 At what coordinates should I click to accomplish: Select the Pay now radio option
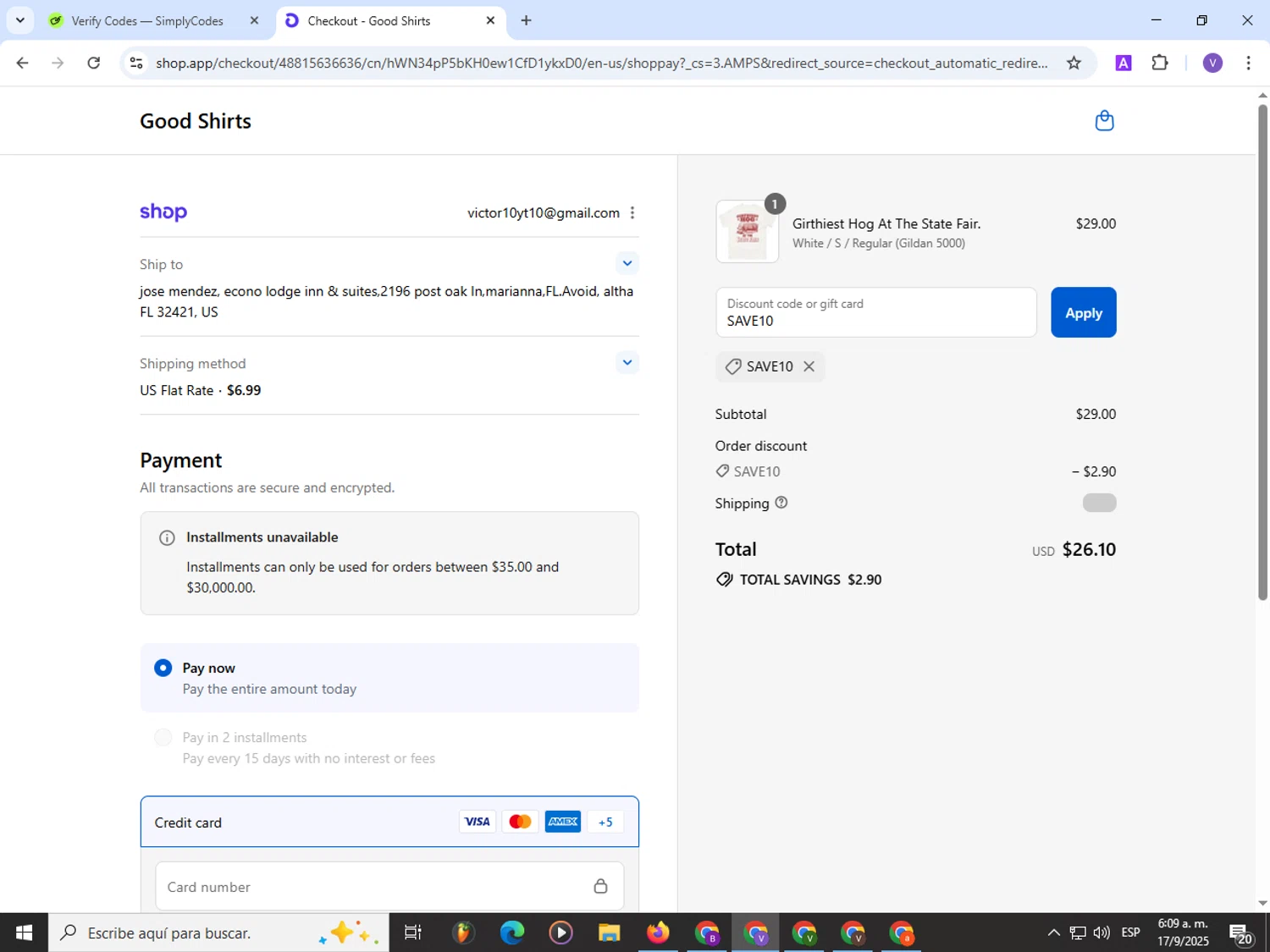[x=163, y=668]
